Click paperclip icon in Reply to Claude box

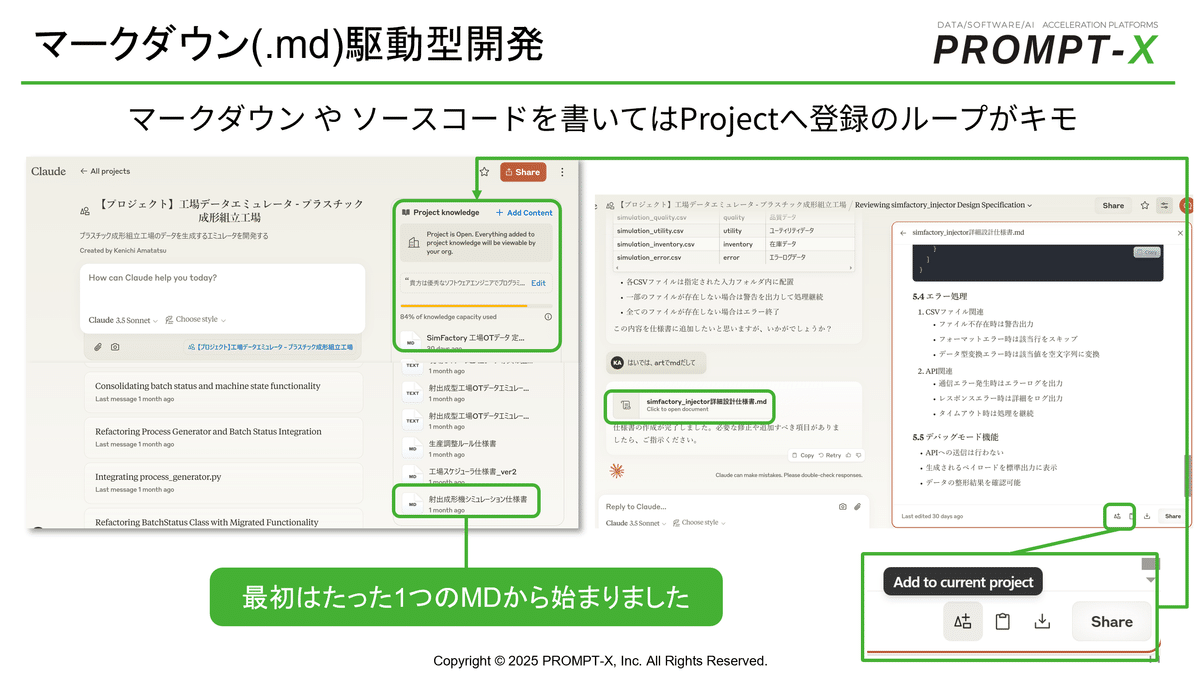pyautogui.click(x=859, y=506)
